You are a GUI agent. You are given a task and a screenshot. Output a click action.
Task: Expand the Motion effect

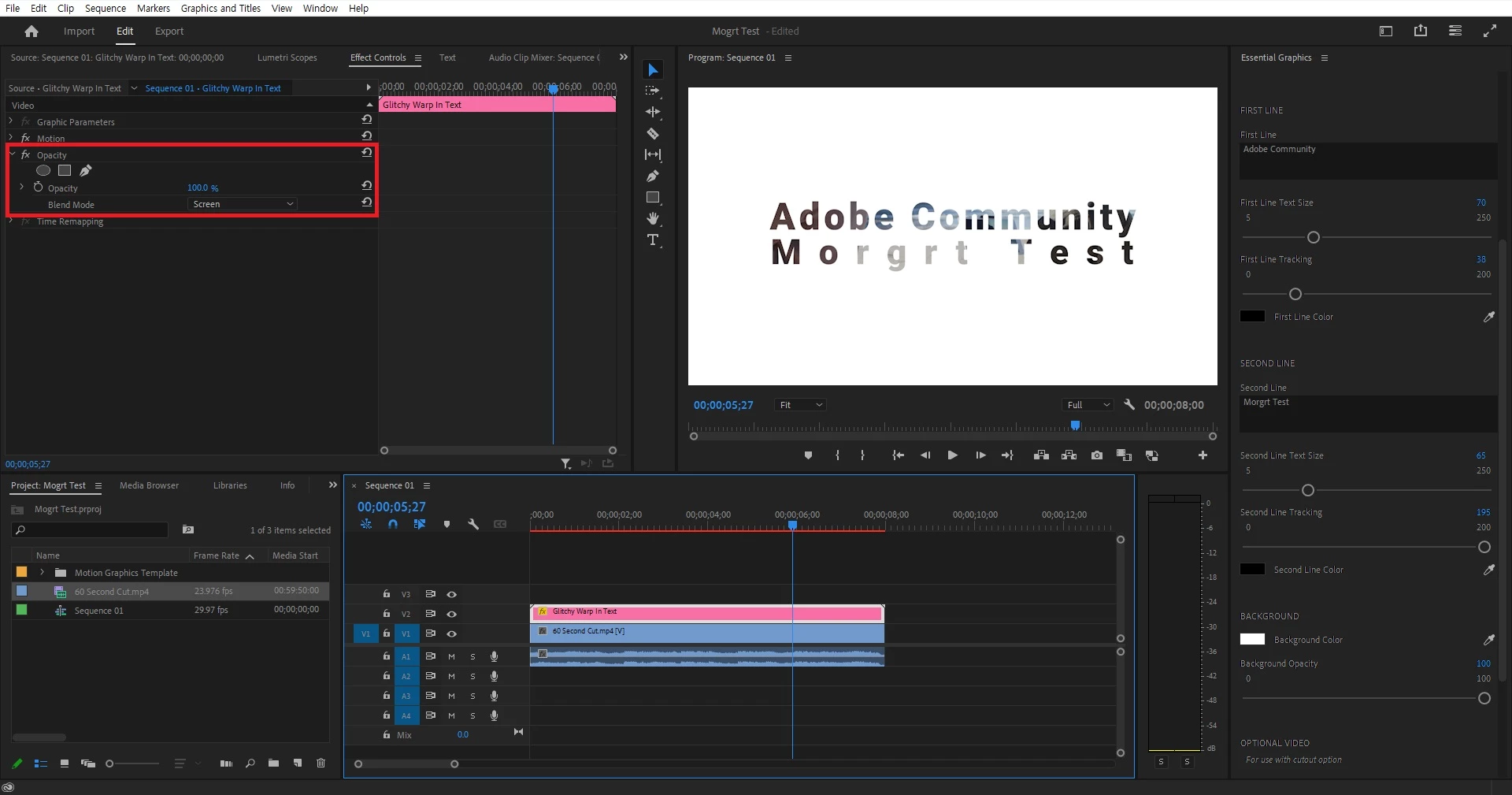[x=11, y=137]
